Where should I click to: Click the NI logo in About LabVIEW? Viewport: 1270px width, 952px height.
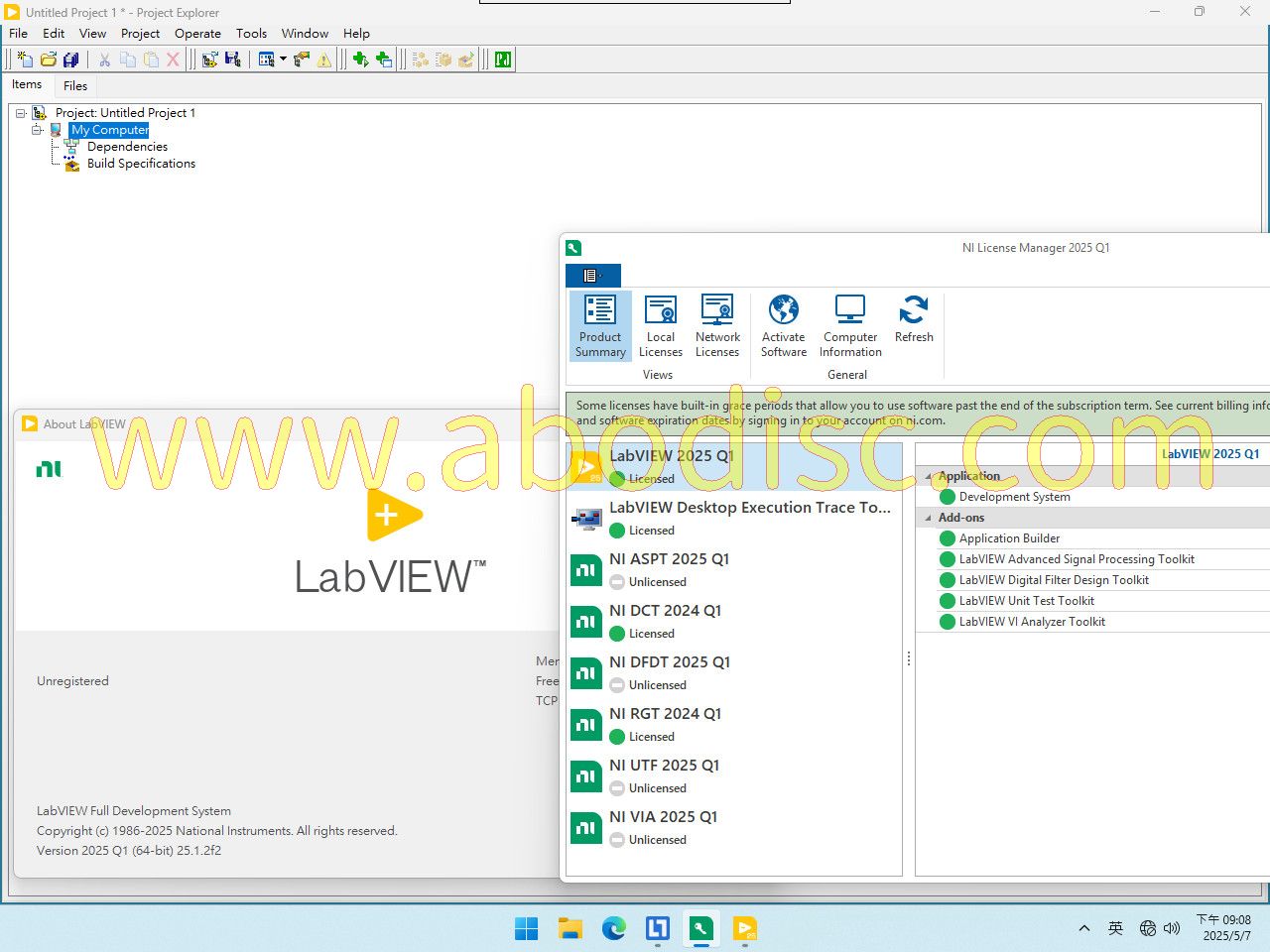tap(49, 469)
